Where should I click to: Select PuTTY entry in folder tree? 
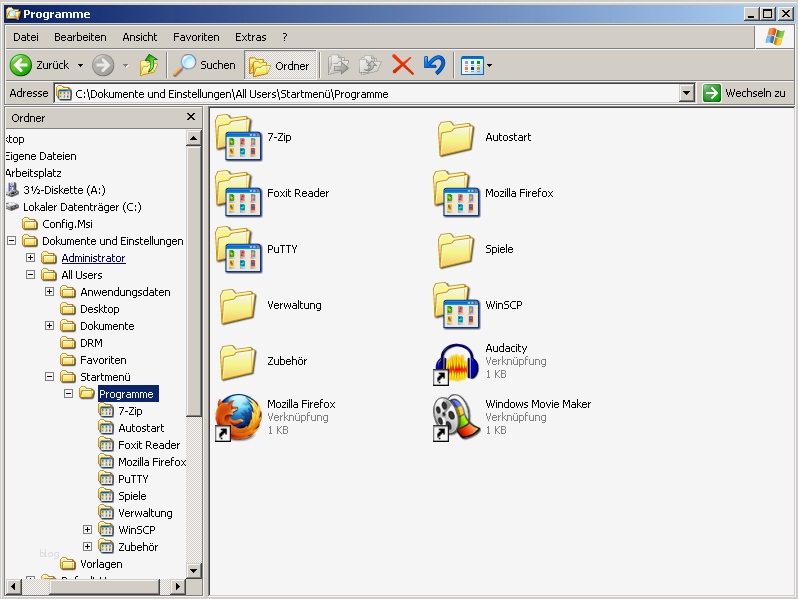[x=133, y=479]
